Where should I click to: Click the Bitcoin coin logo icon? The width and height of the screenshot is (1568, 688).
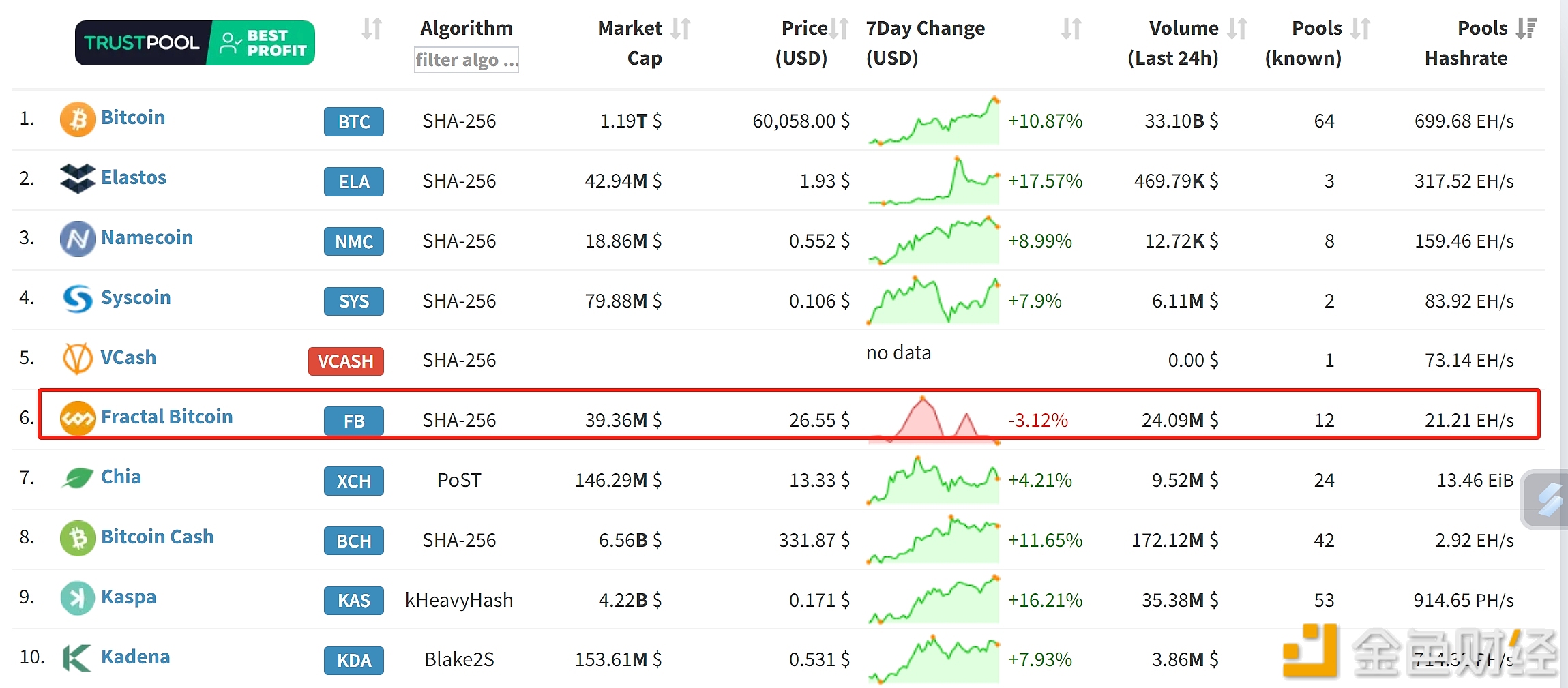point(78,119)
